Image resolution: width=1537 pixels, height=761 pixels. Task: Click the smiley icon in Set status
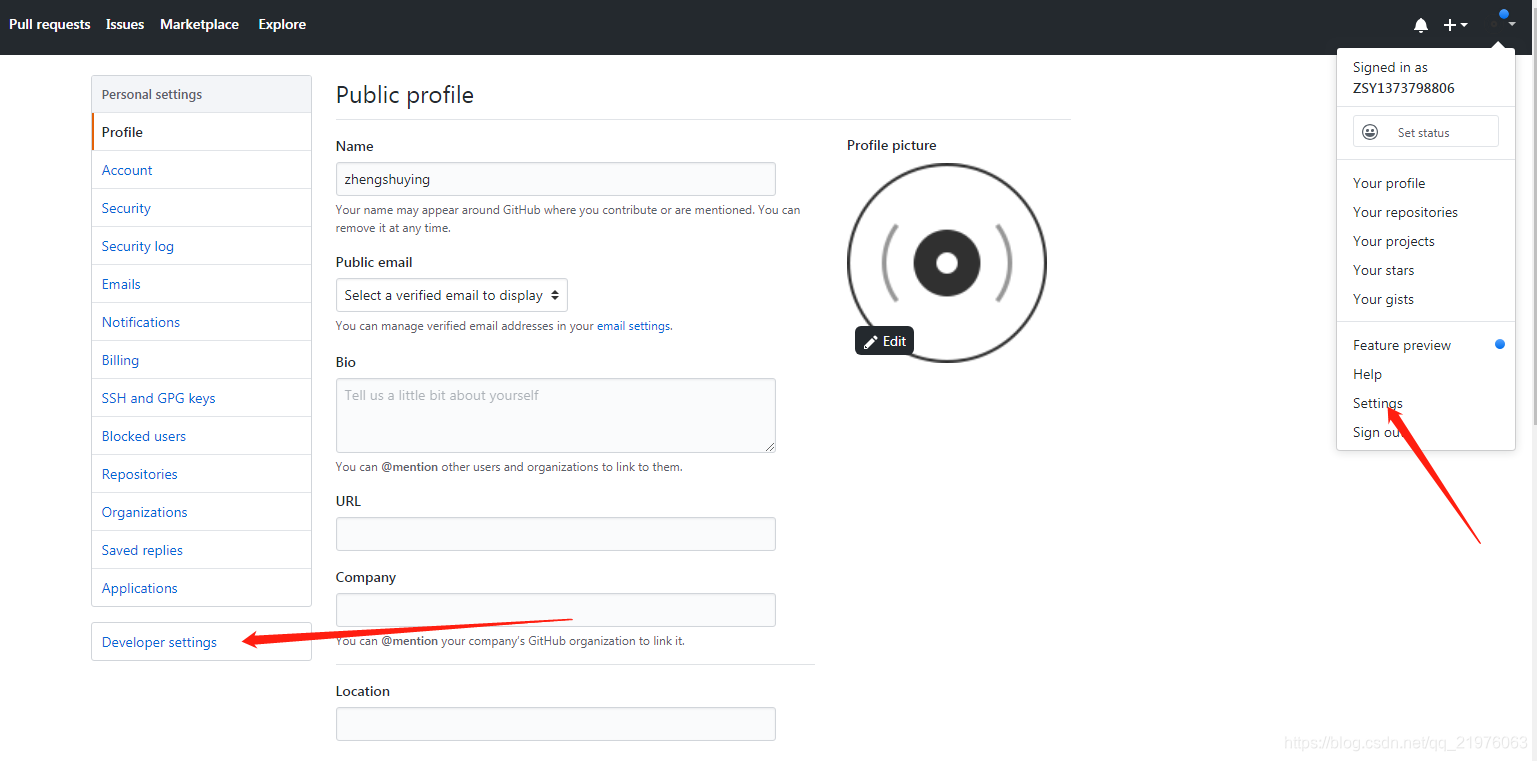(1370, 132)
